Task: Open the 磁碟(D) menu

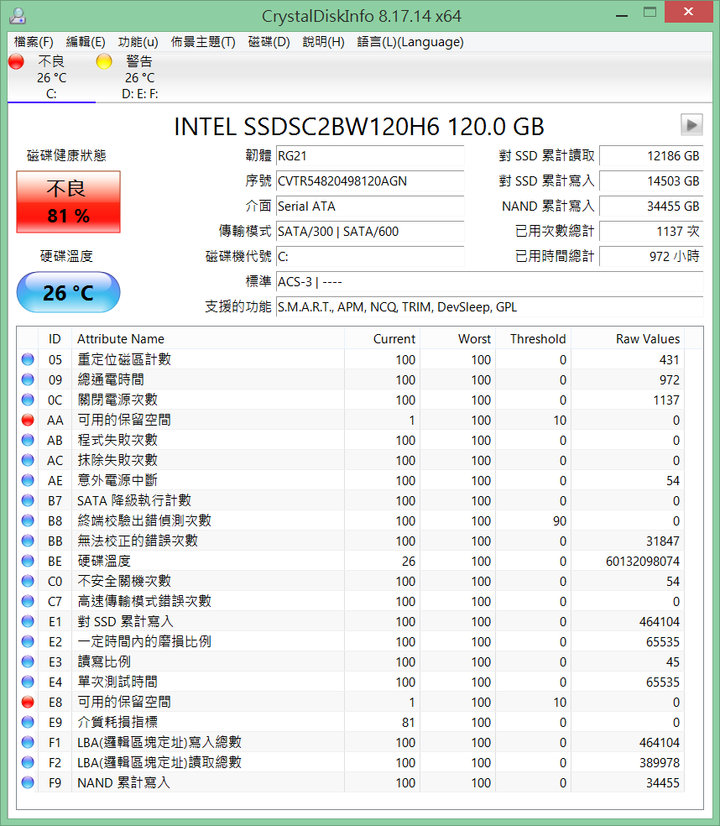Action: click(x=269, y=42)
